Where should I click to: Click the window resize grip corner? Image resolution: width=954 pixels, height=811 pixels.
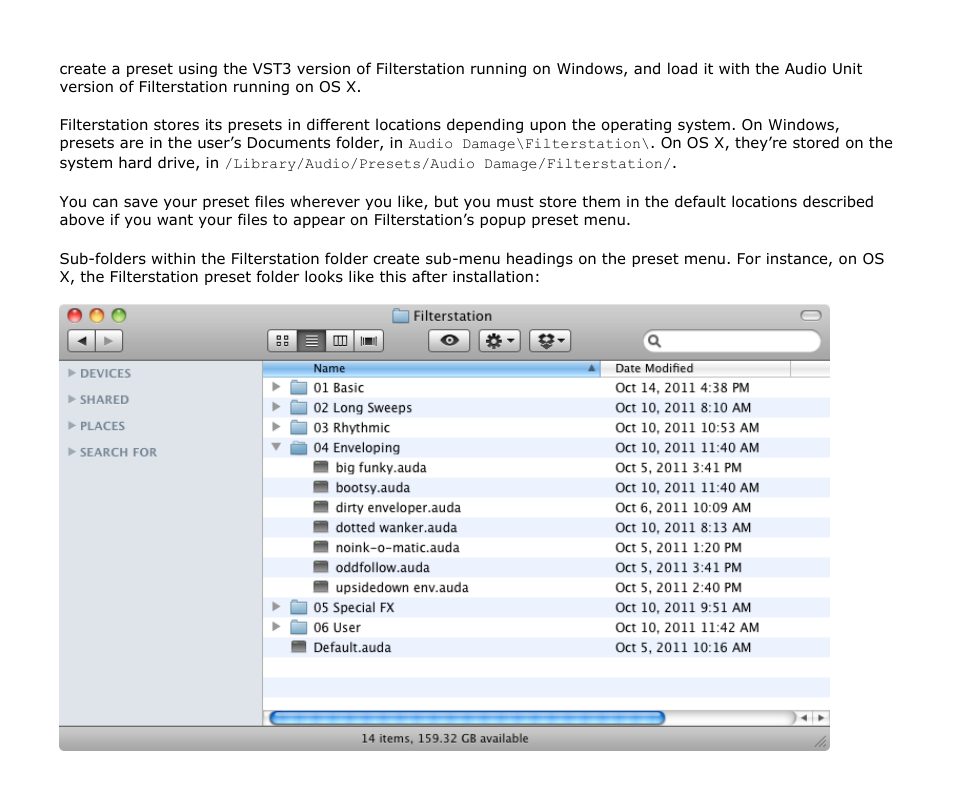[821, 742]
